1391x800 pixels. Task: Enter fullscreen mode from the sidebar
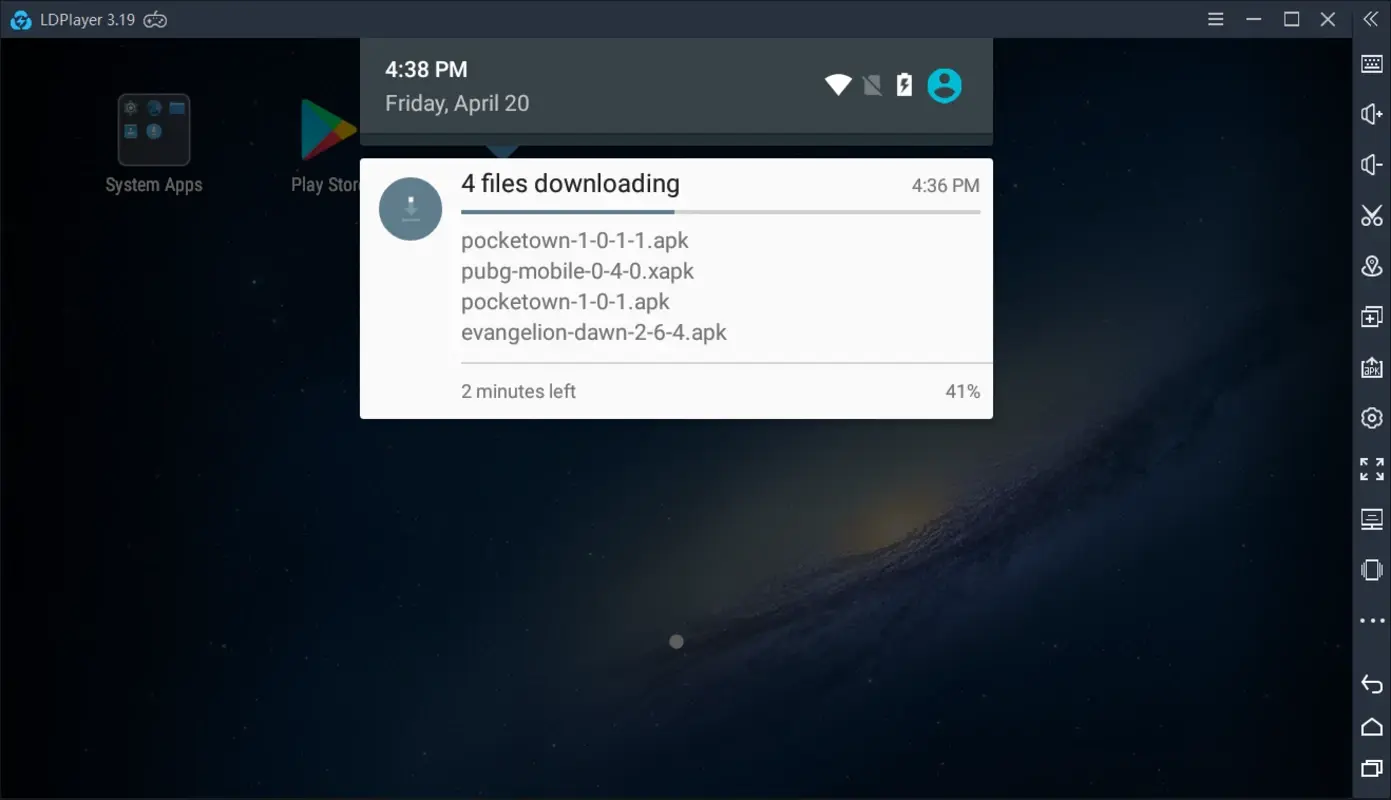coord(1371,468)
